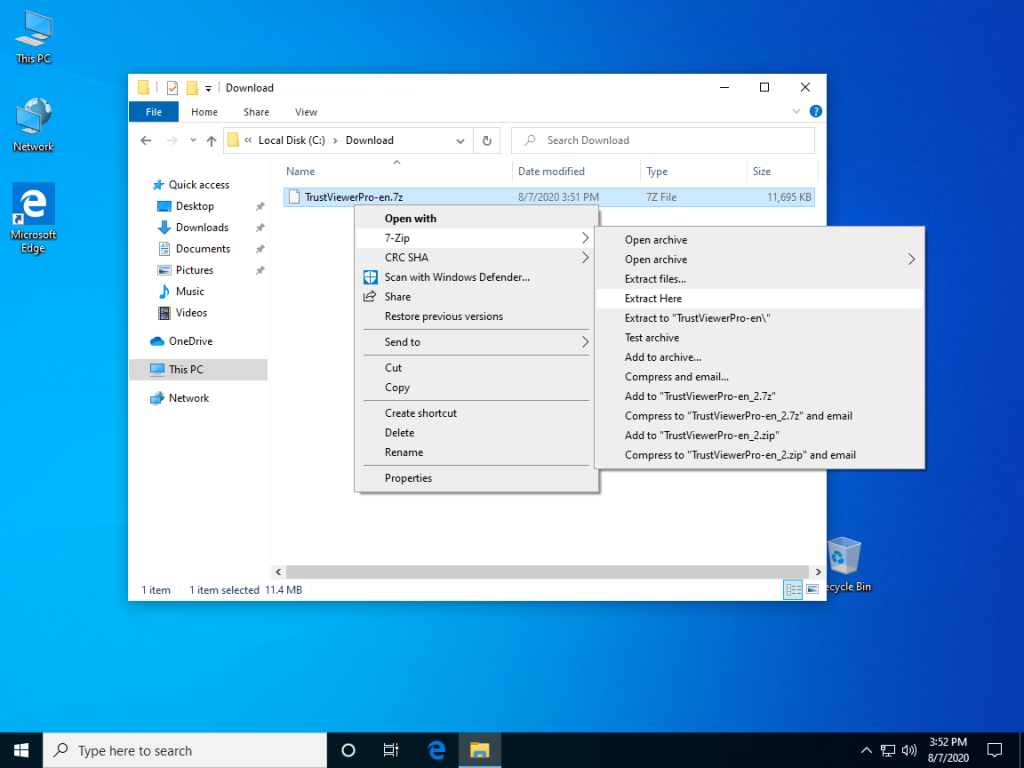
Task: Sort by the Date modified column header
Action: tap(577, 171)
